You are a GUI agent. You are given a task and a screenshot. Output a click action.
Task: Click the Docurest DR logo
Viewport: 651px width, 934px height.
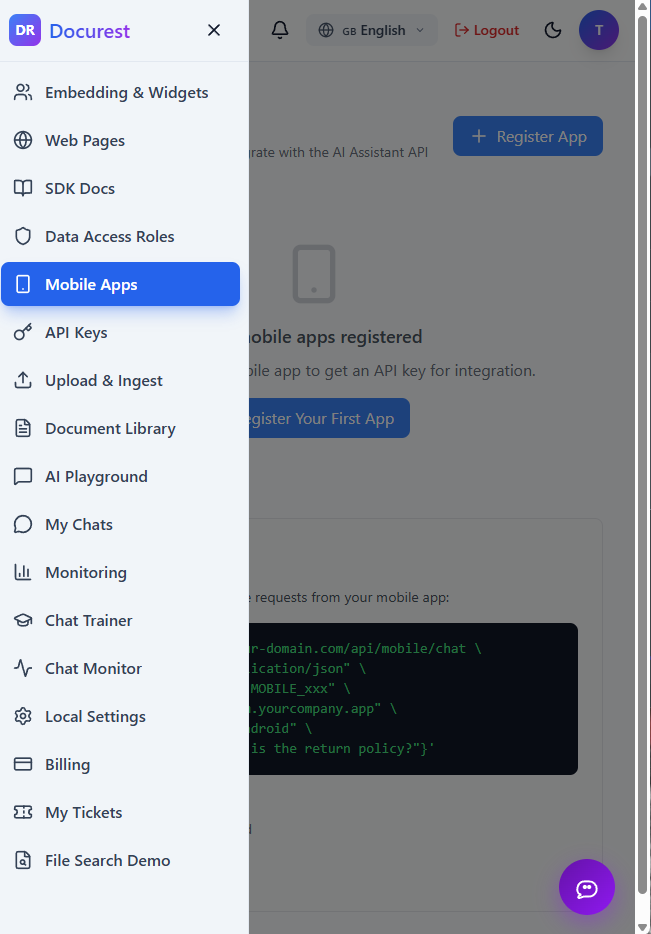24,30
